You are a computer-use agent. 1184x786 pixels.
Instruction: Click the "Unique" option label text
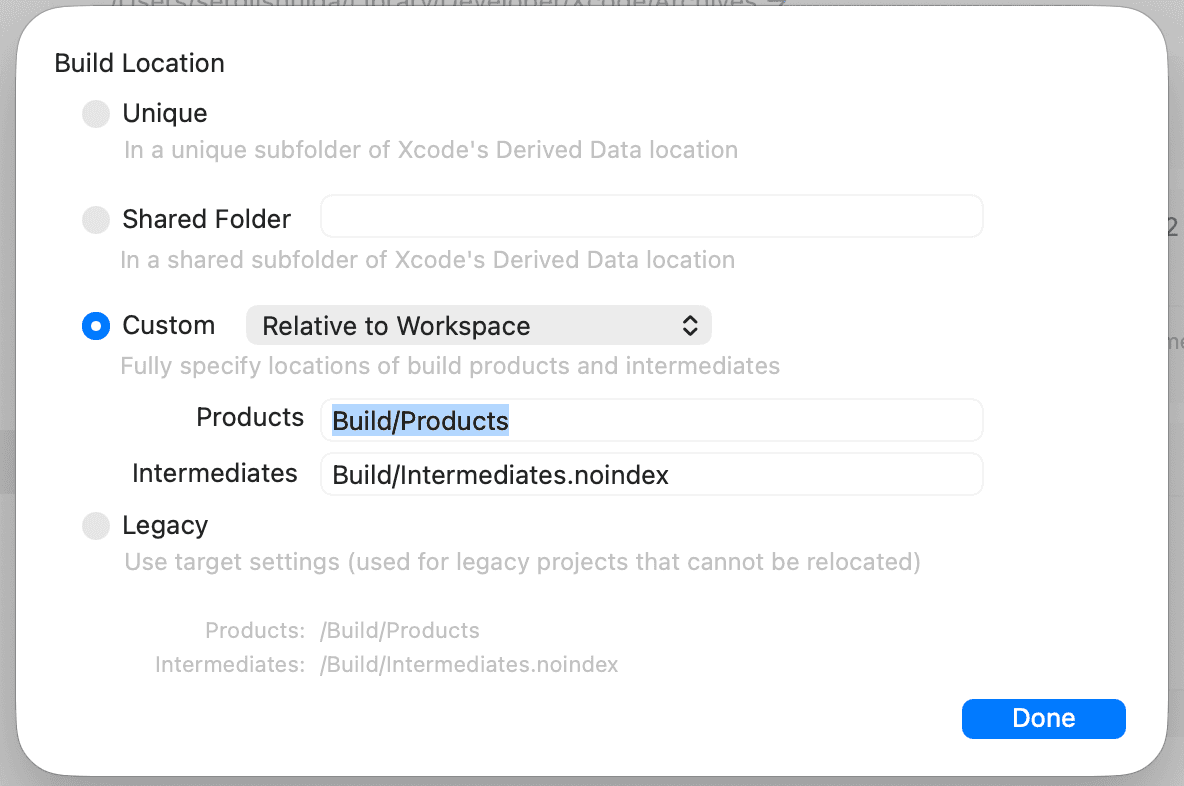pyautogui.click(x=165, y=113)
